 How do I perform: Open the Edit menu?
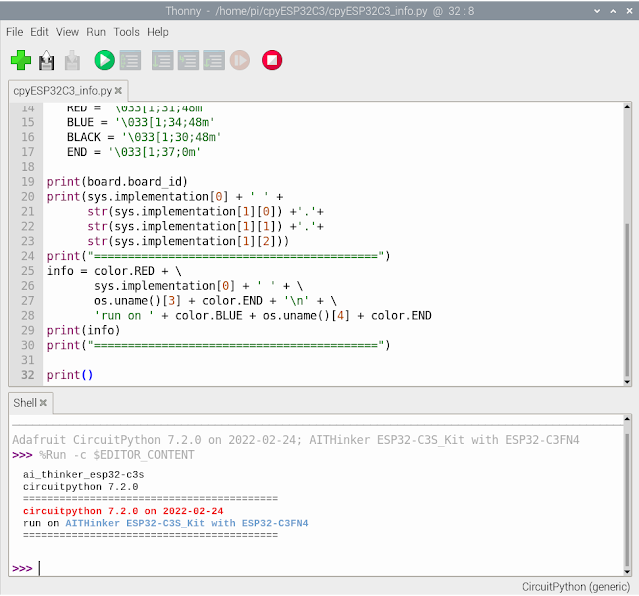pyautogui.click(x=39, y=32)
